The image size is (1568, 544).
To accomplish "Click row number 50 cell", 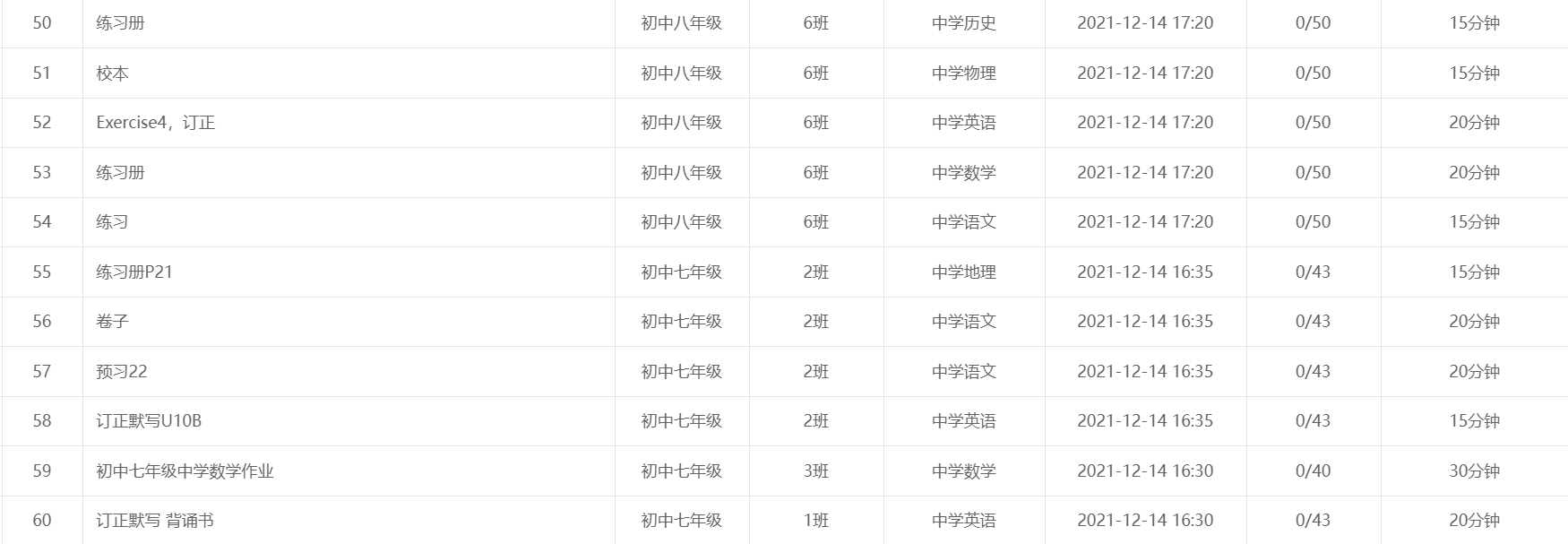I will point(42,22).
